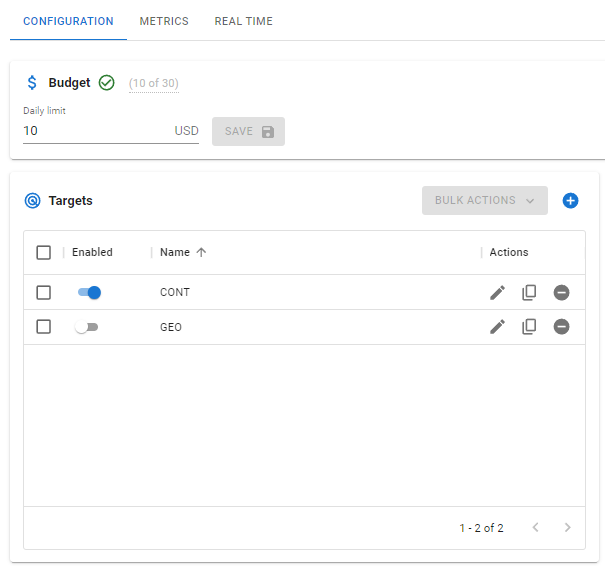Sort targets by Name column header

click(175, 252)
